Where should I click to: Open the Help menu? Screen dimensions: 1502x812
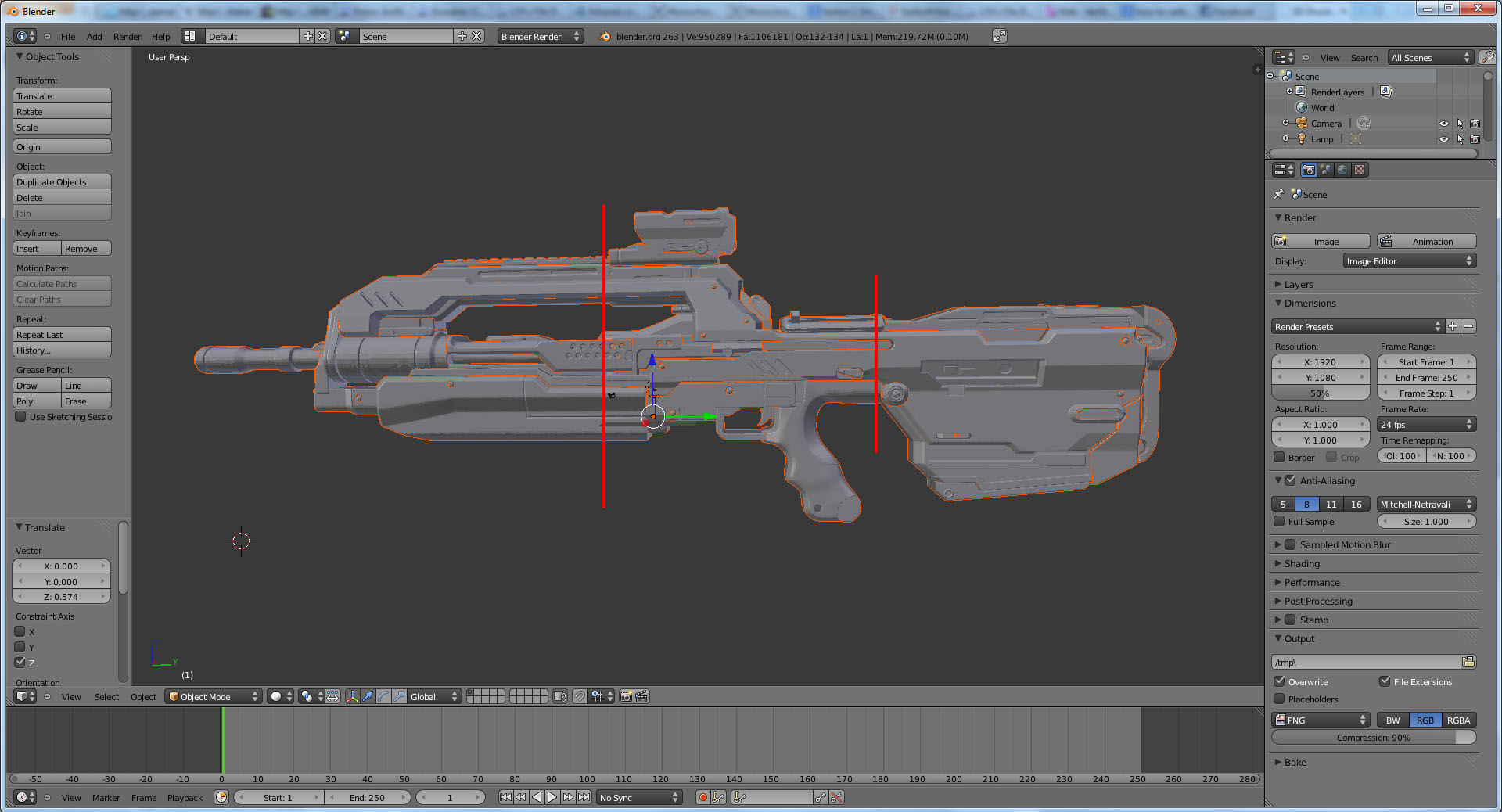(x=160, y=36)
